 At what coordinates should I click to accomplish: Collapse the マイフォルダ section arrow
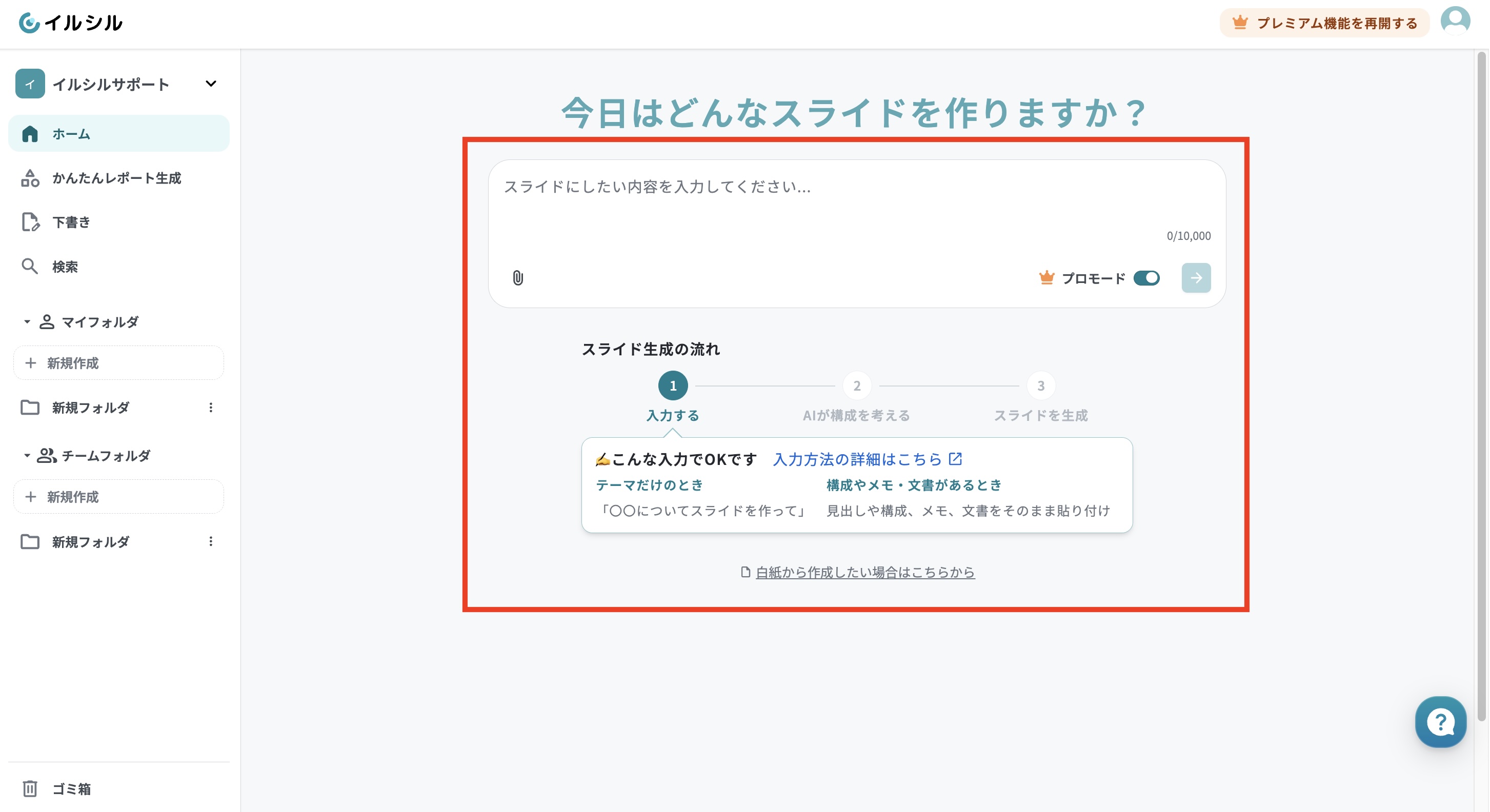click(27, 321)
